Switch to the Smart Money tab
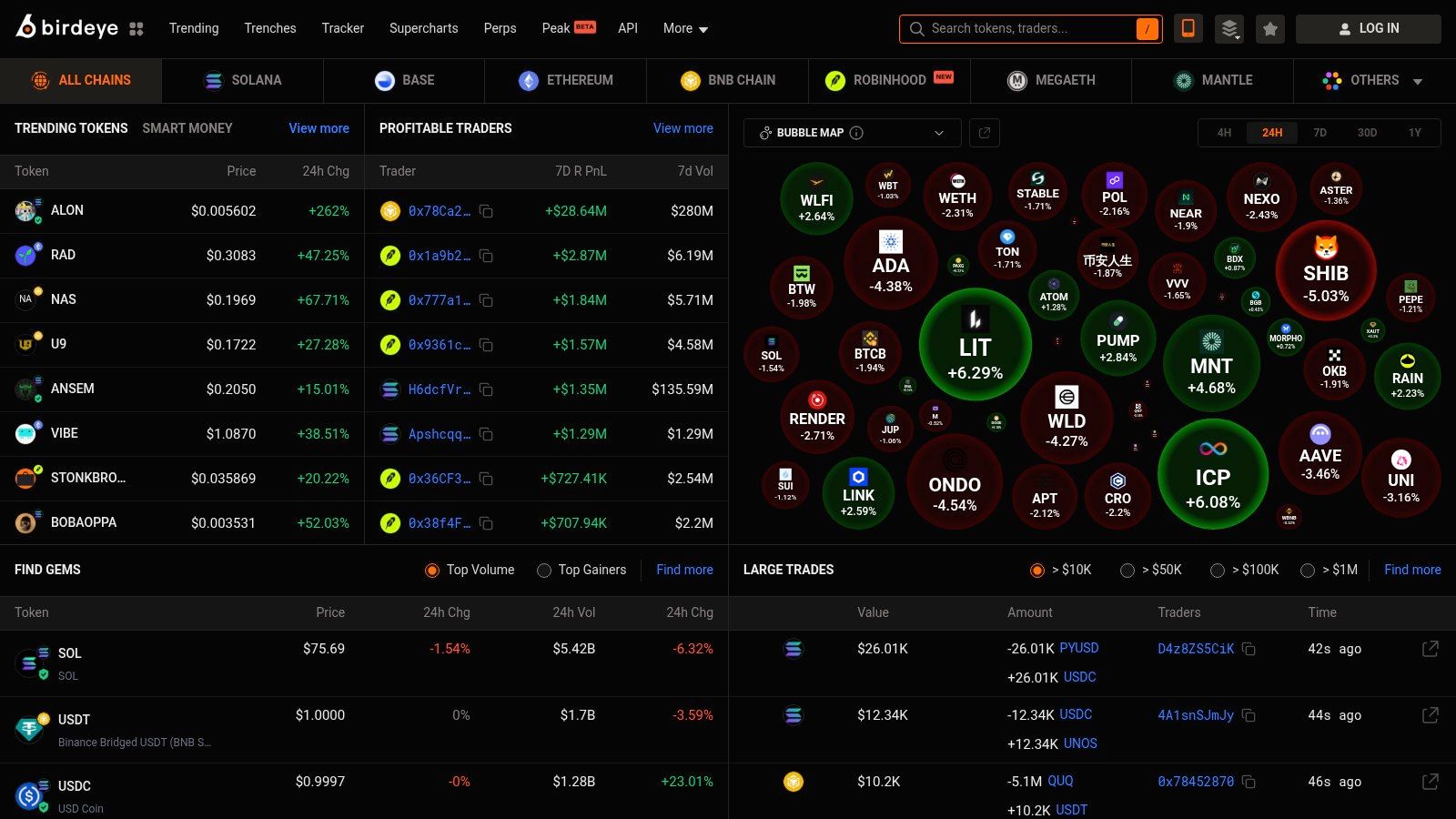Viewport: 1456px width, 819px height. (187, 128)
